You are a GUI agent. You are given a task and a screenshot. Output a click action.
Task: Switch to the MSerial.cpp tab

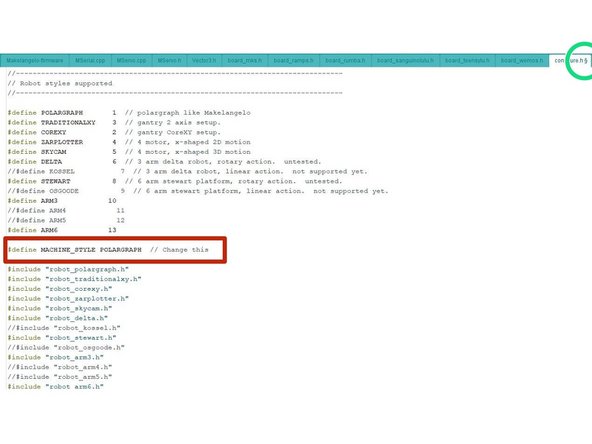click(90, 60)
